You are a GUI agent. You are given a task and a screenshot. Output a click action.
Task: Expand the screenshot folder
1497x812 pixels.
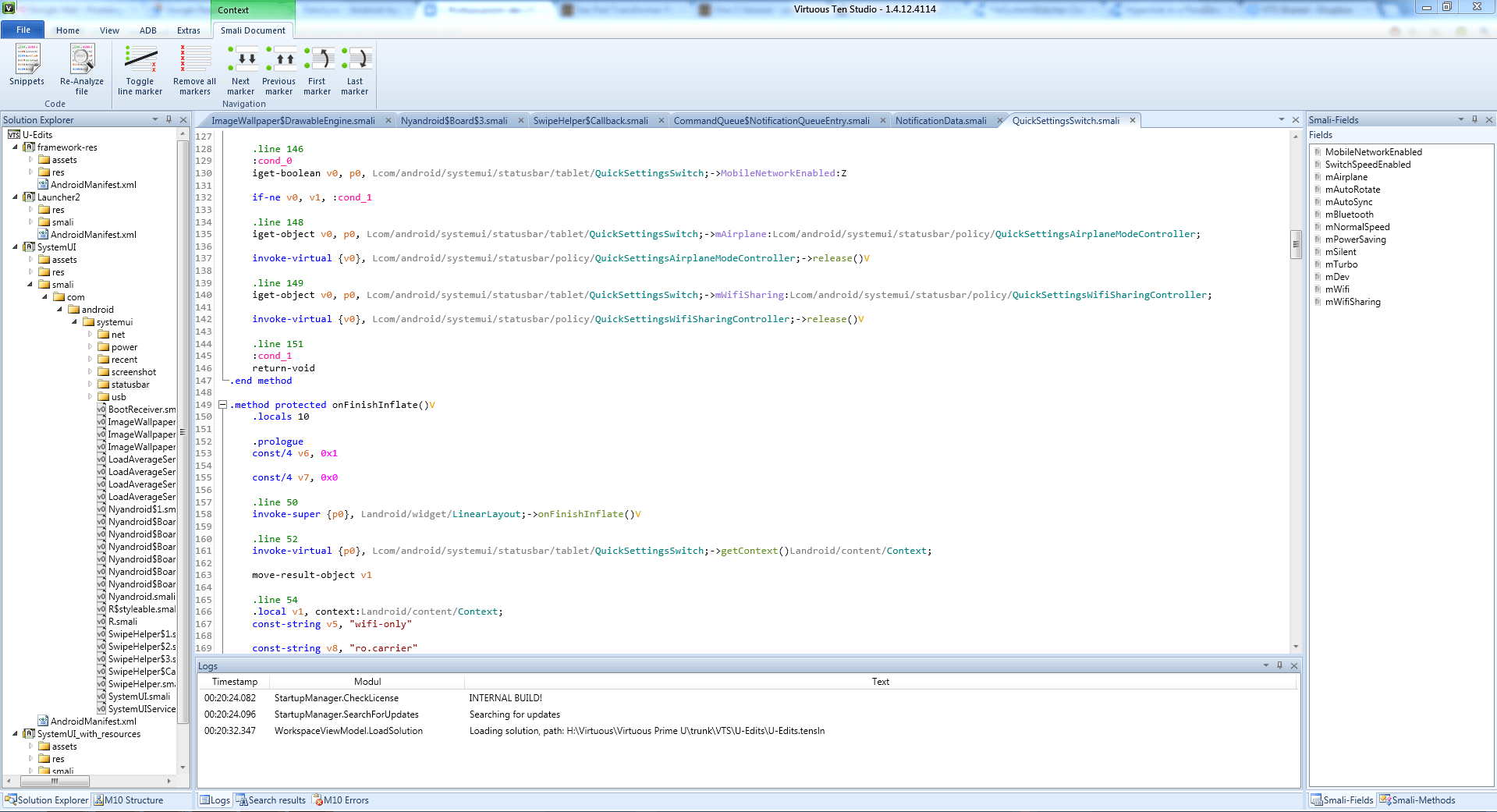(90, 372)
